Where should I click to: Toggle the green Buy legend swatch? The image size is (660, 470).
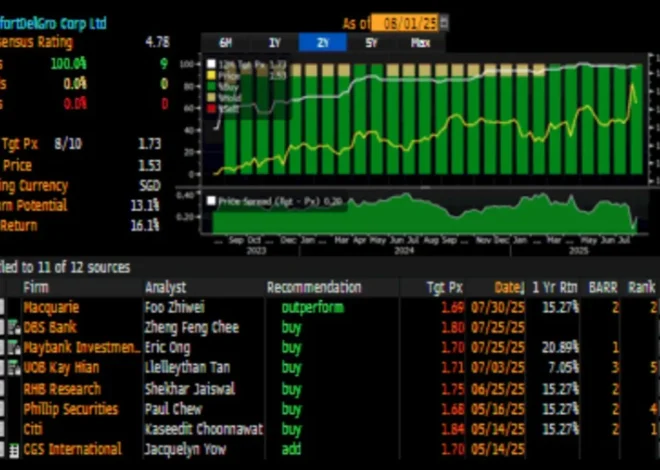(x=211, y=87)
